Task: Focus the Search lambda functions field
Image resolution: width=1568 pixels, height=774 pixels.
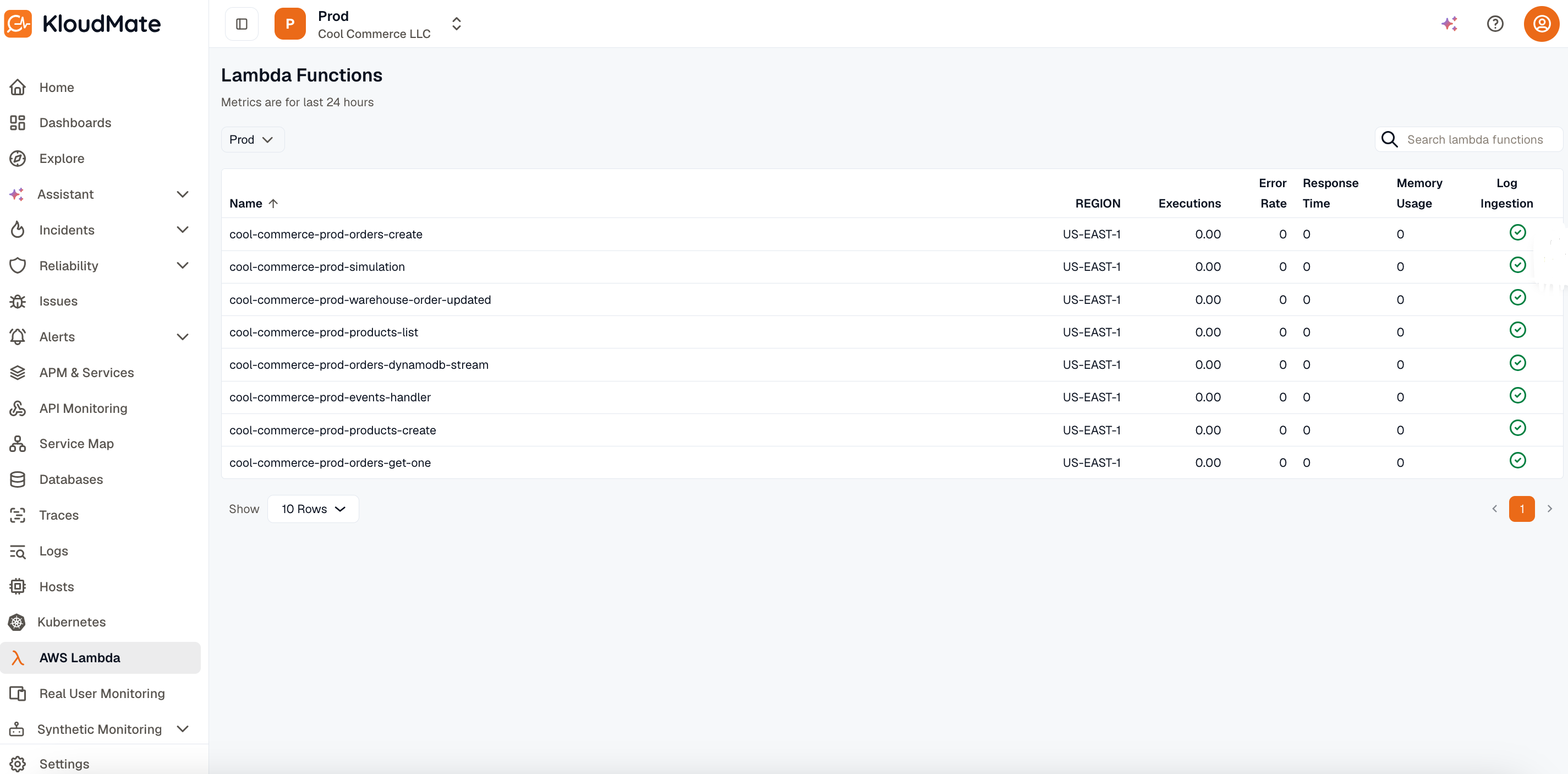Action: 1468,139
